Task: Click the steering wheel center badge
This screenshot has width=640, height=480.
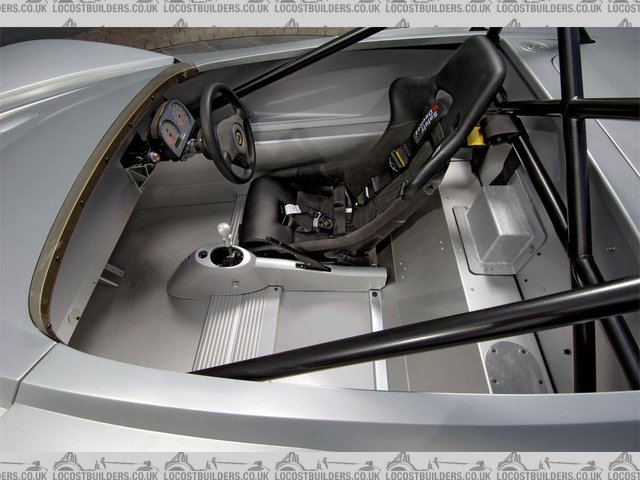Action: [x=238, y=136]
